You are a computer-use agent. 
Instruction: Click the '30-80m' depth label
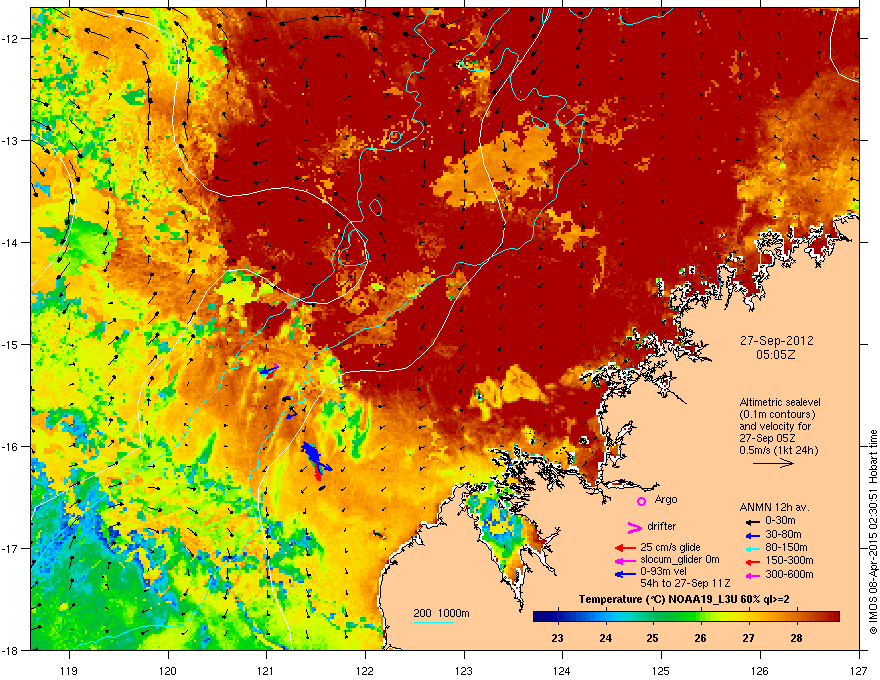tap(783, 534)
